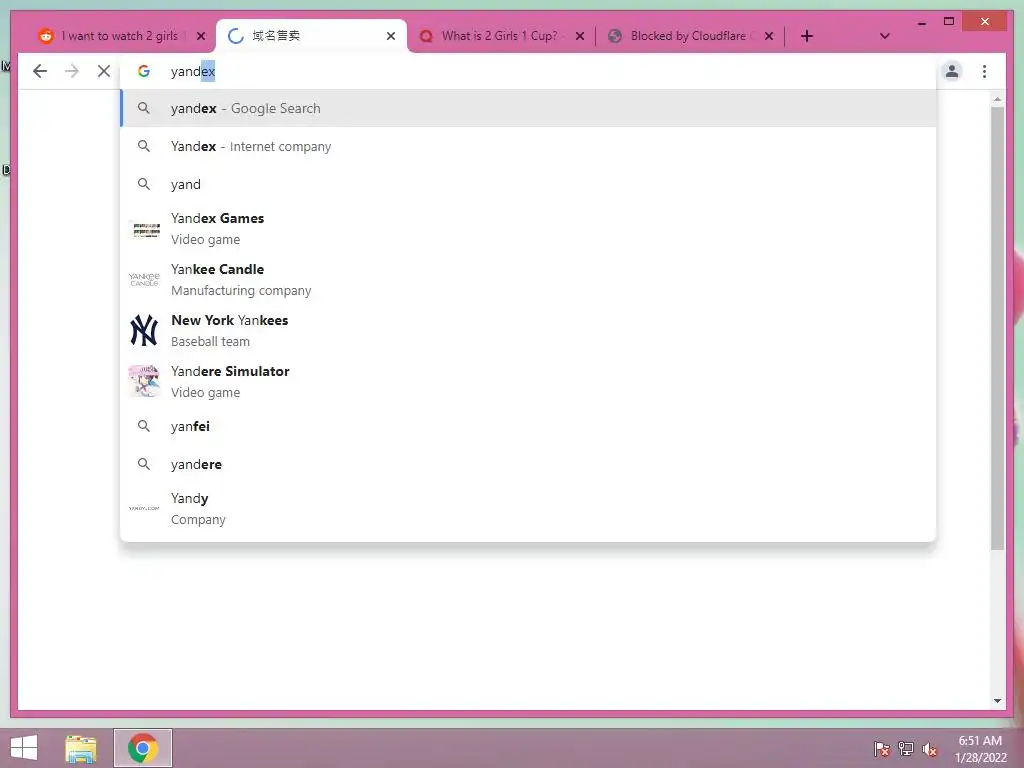
Task: Maximize the Chrome window
Action: point(949,22)
